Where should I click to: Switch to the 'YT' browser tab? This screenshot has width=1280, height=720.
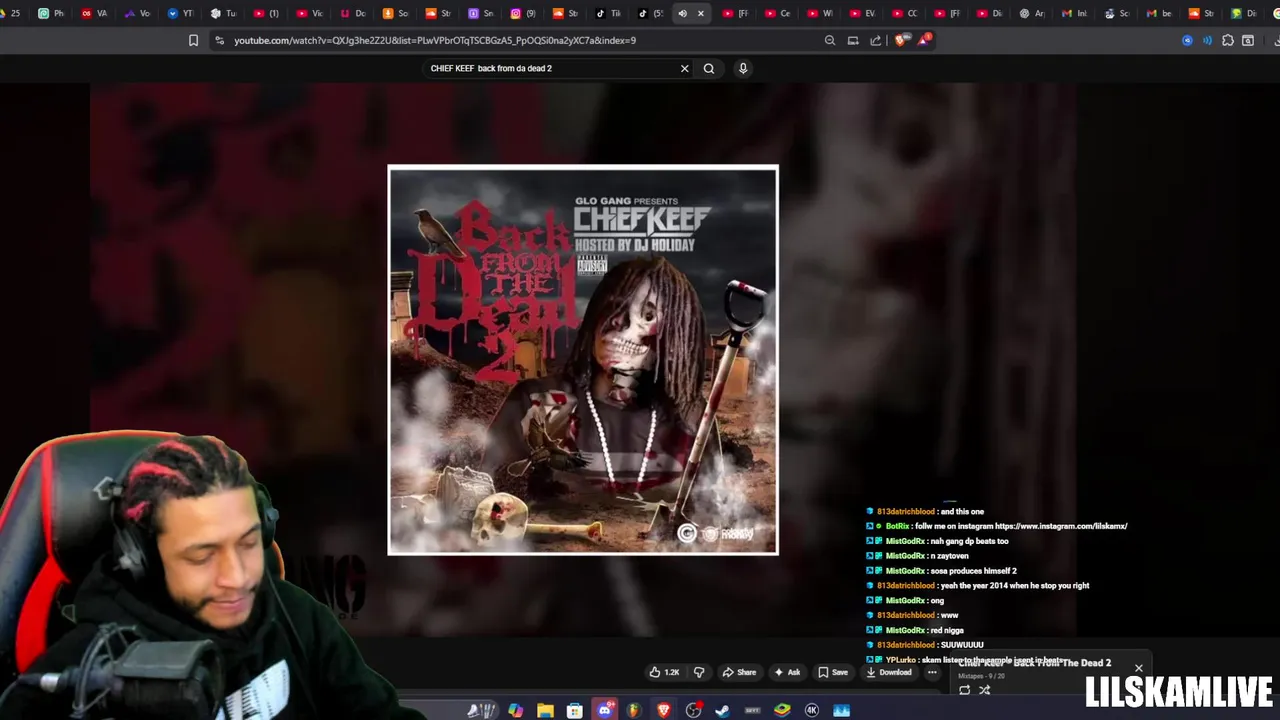click(x=181, y=13)
